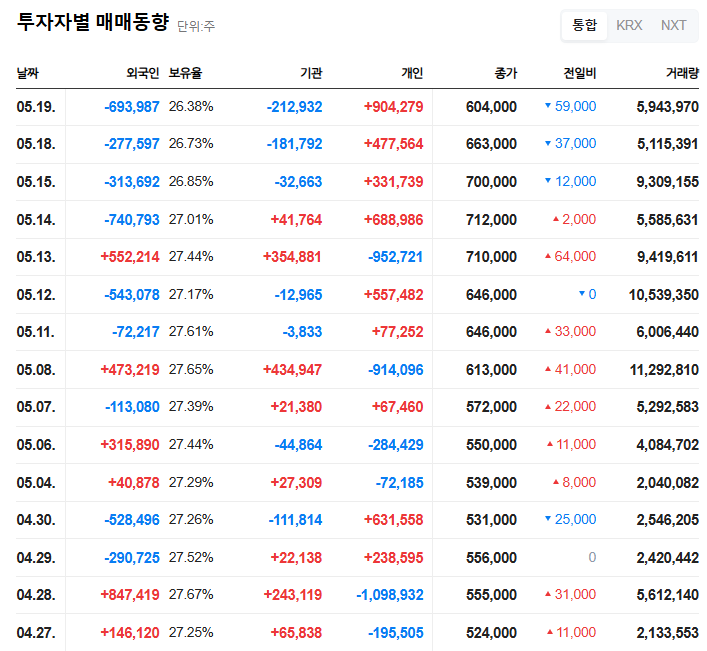Select date cell 05.19.
Screen dimensions: 707x651
click(36, 107)
